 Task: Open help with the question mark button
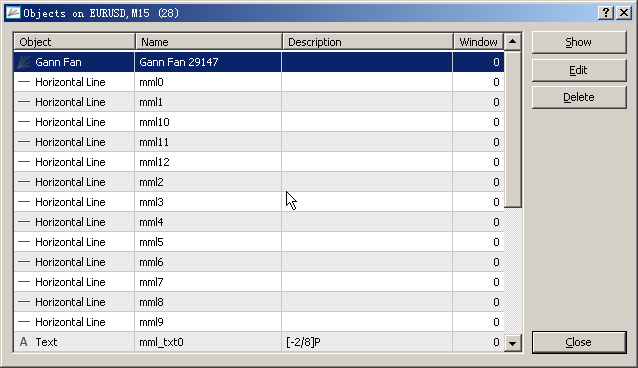[606, 13]
